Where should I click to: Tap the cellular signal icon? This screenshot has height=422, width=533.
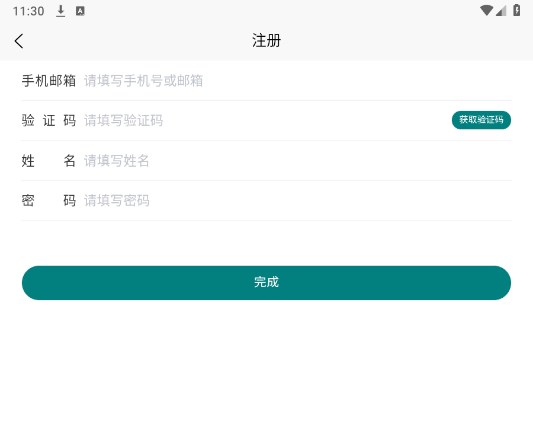501,11
